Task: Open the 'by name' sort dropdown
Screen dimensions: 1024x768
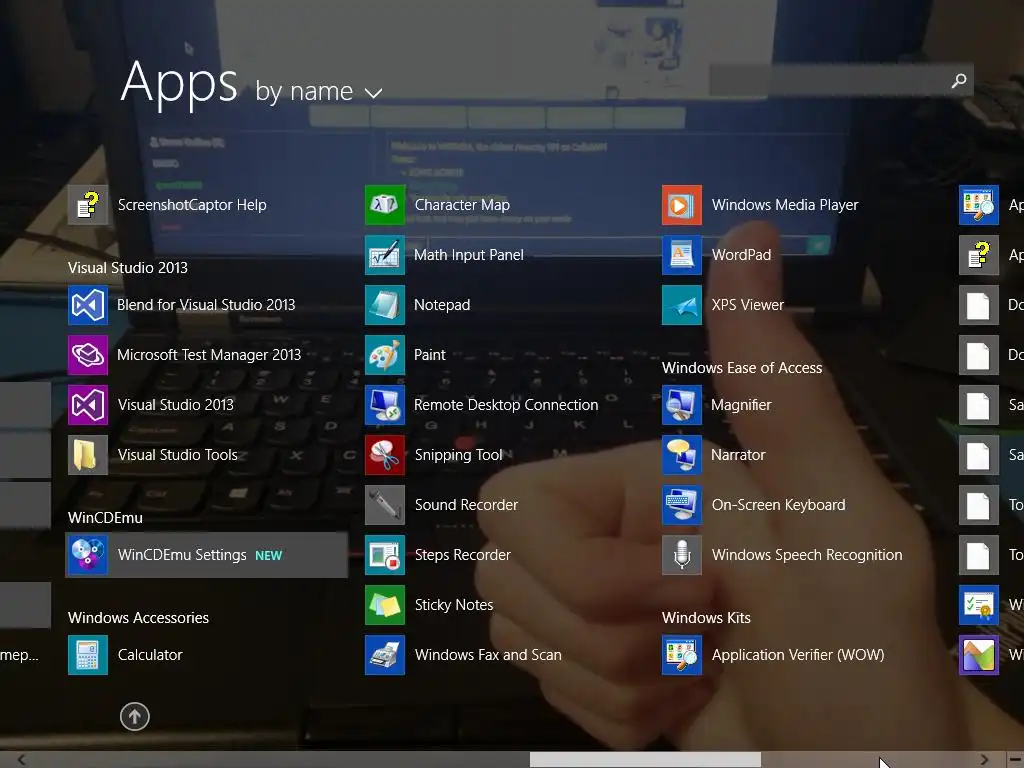Action: click(x=318, y=92)
